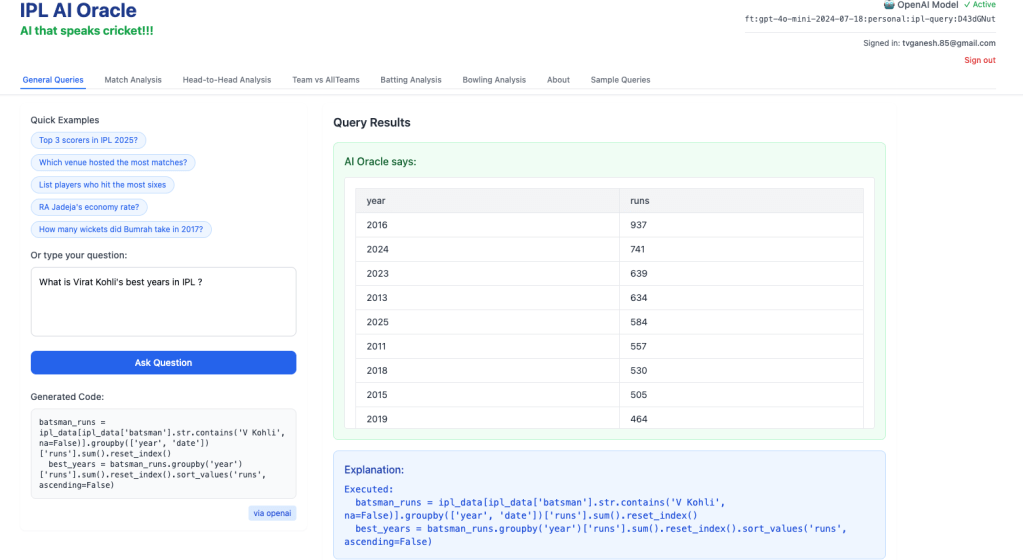
Task: Click the 'via openai' badge
Action: [x=272, y=513]
